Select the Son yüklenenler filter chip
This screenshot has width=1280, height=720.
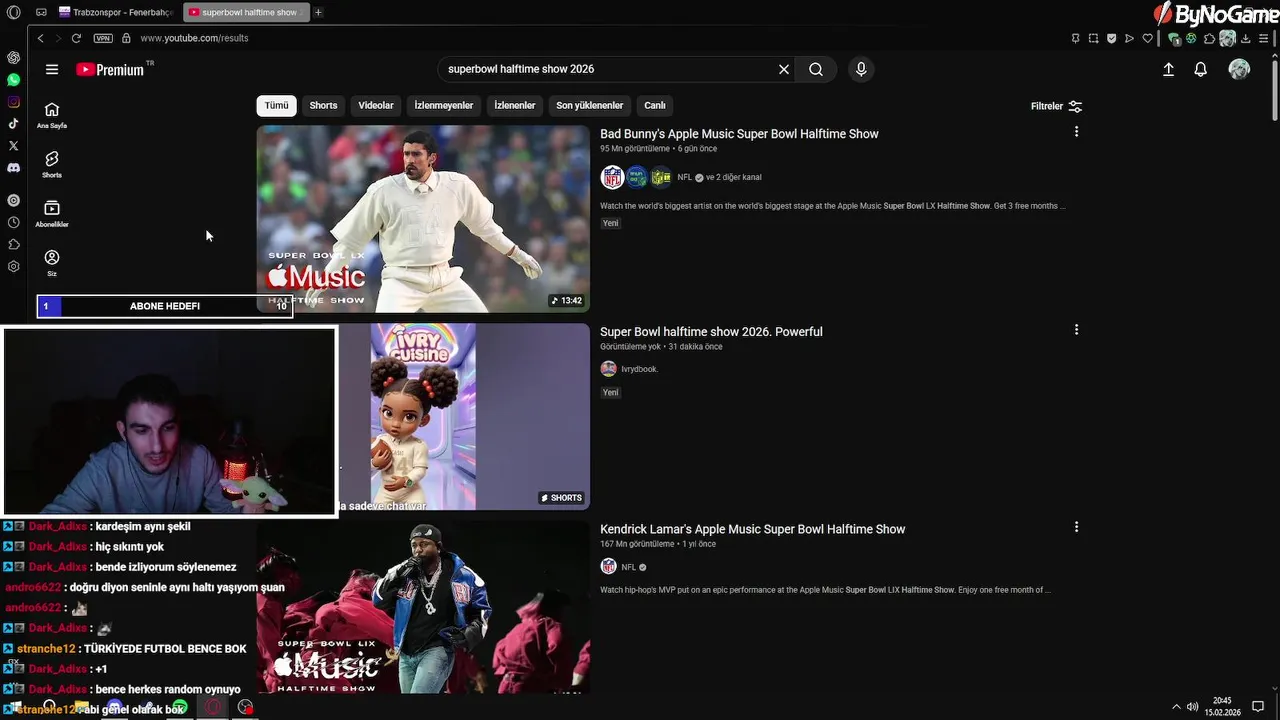[590, 105]
